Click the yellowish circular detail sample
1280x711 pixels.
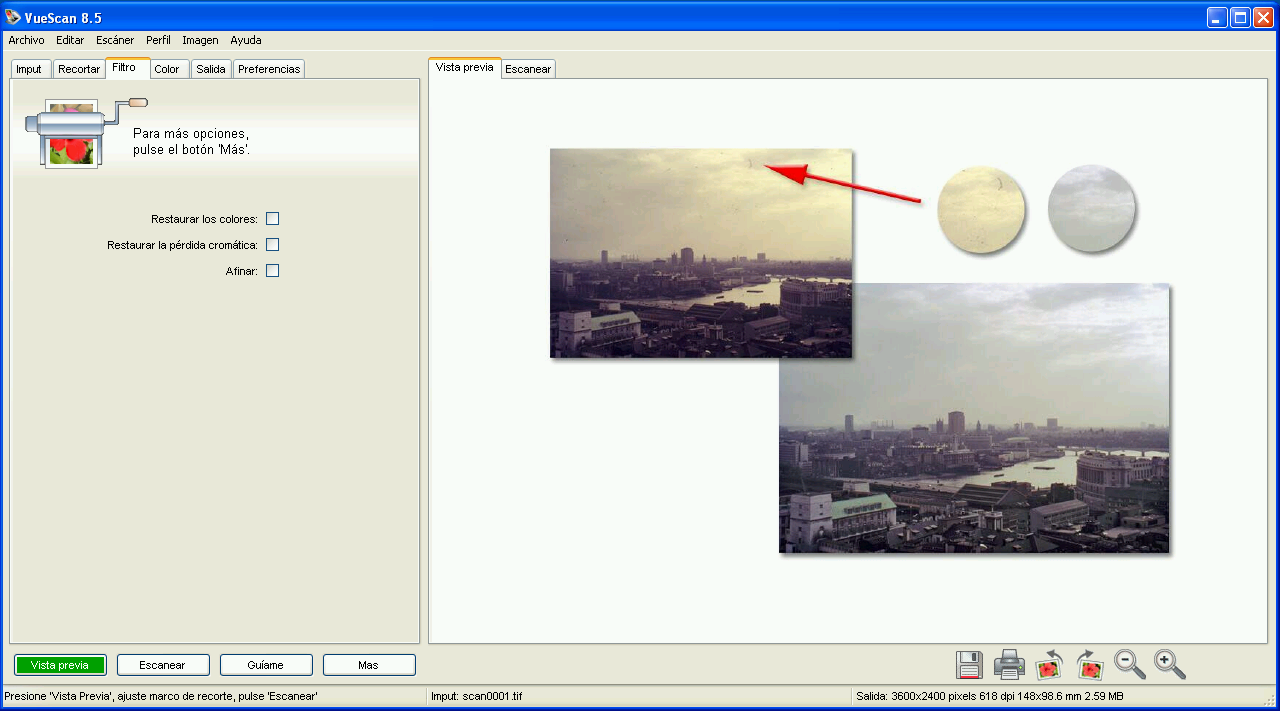(981, 208)
